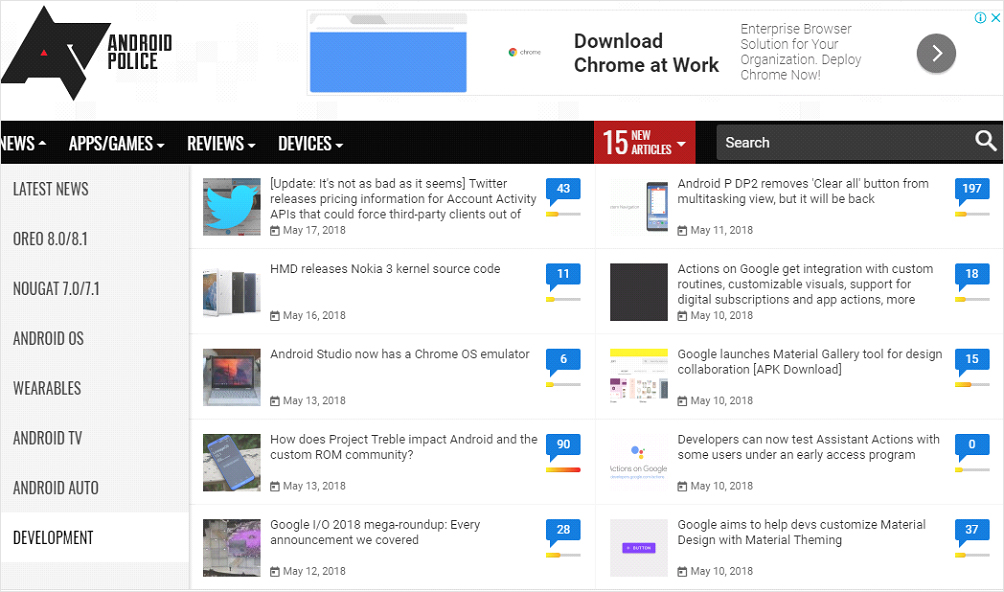Open comments bubble showing 197
The image size is (1004, 592).
point(971,189)
